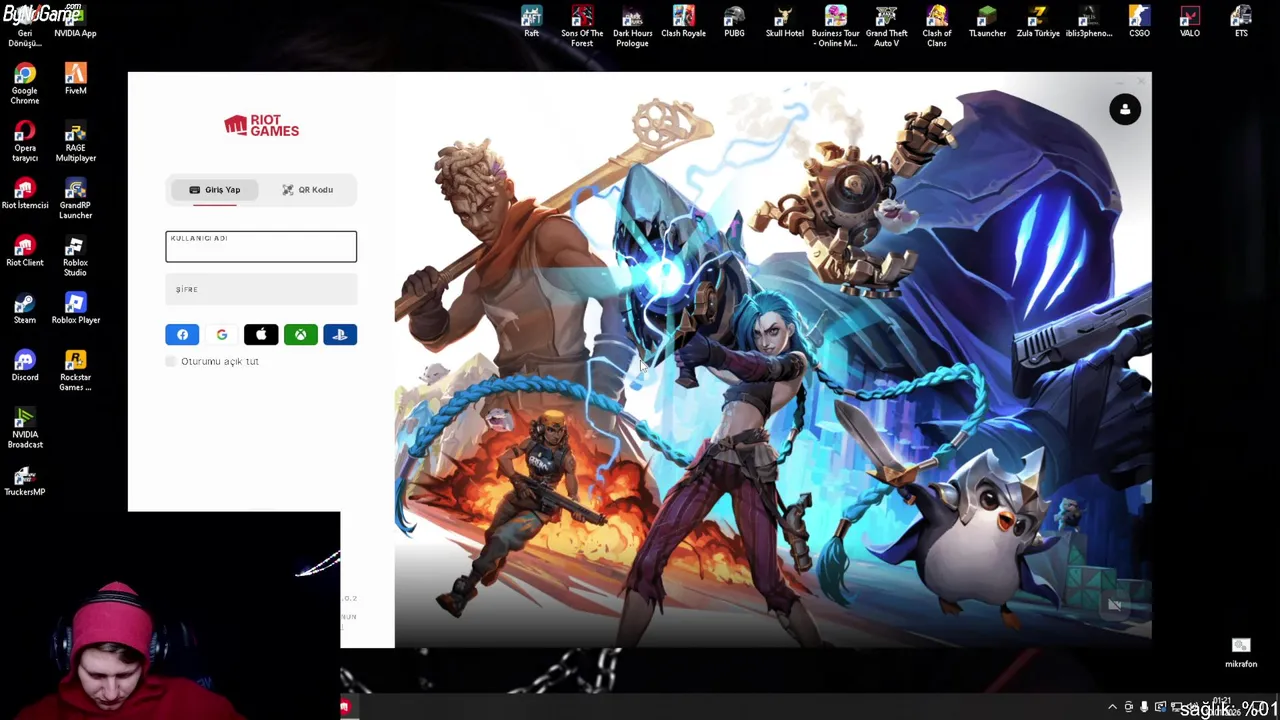Image resolution: width=1280 pixels, height=720 pixels.
Task: Click the microphone icon in system tray
Action: pos(1144,707)
